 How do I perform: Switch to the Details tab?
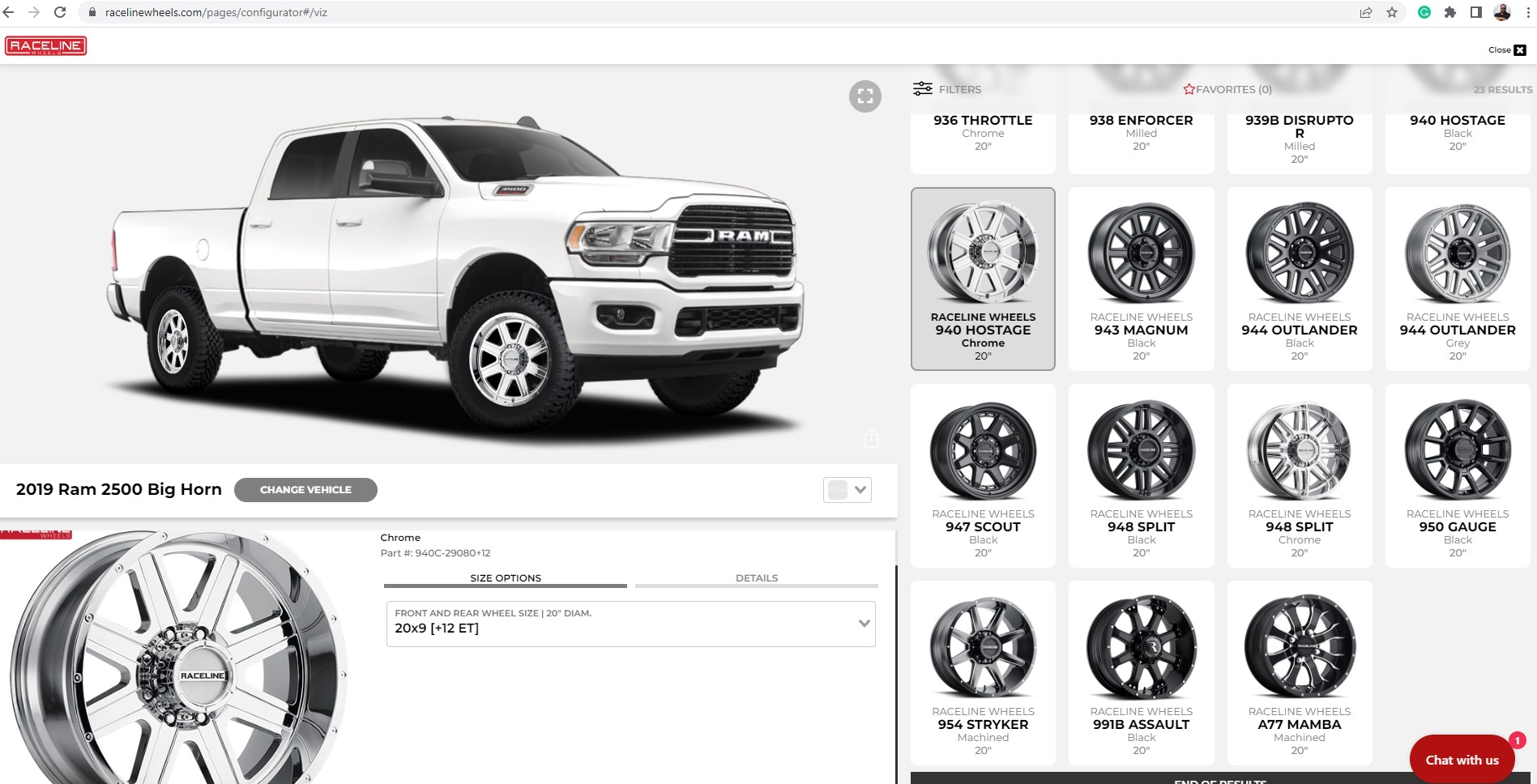(x=757, y=578)
